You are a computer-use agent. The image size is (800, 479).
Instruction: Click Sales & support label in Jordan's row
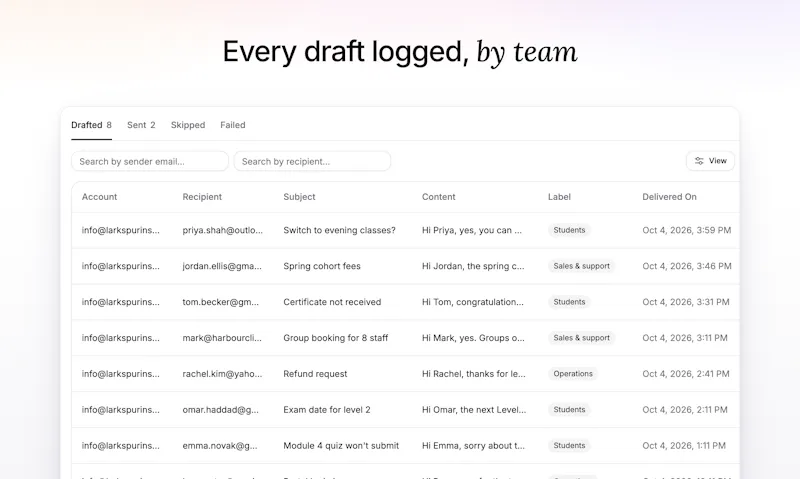[582, 266]
